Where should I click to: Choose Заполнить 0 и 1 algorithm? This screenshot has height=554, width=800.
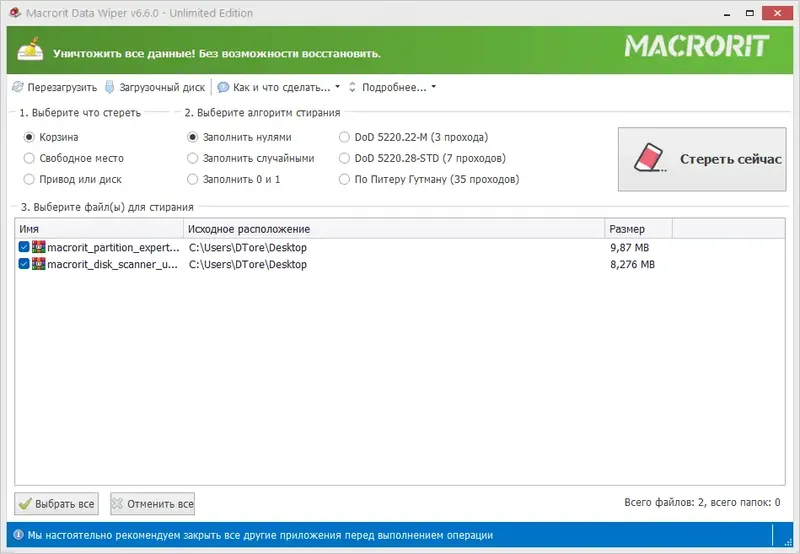click(192, 179)
